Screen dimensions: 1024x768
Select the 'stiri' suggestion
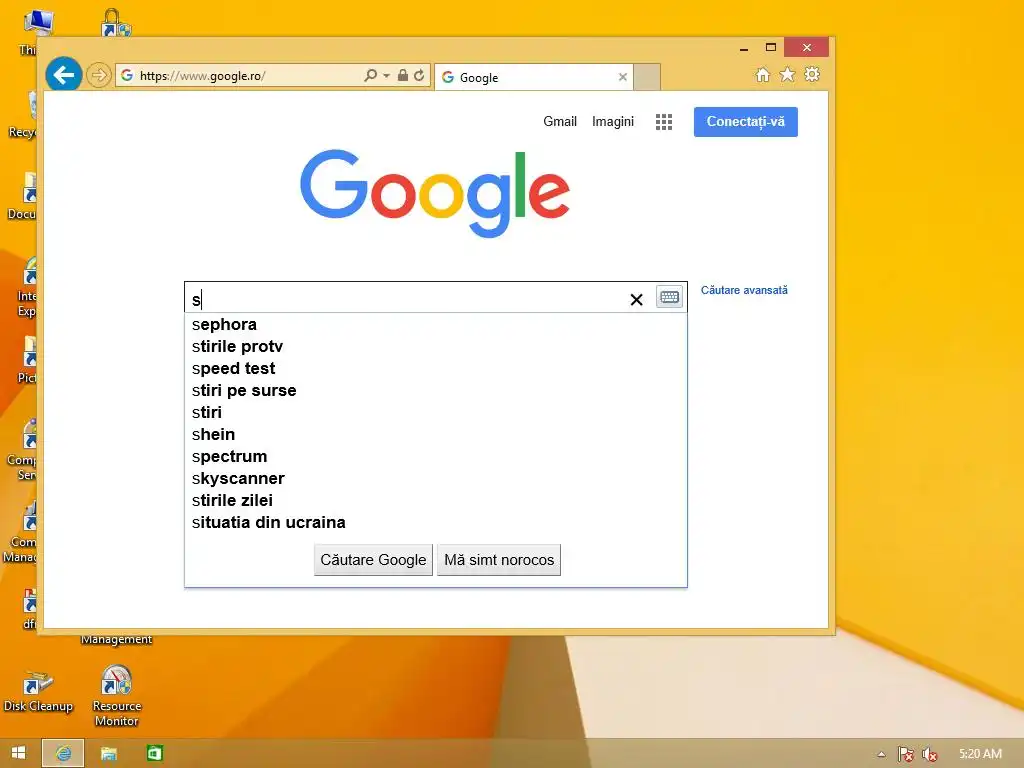[436, 412]
